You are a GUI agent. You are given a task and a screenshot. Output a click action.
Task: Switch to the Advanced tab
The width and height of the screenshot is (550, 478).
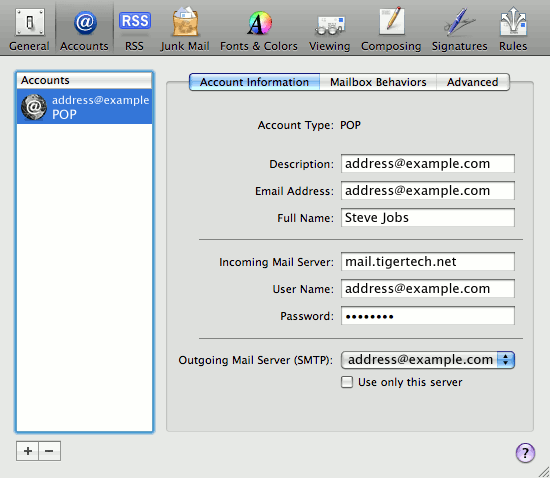pyautogui.click(x=473, y=82)
